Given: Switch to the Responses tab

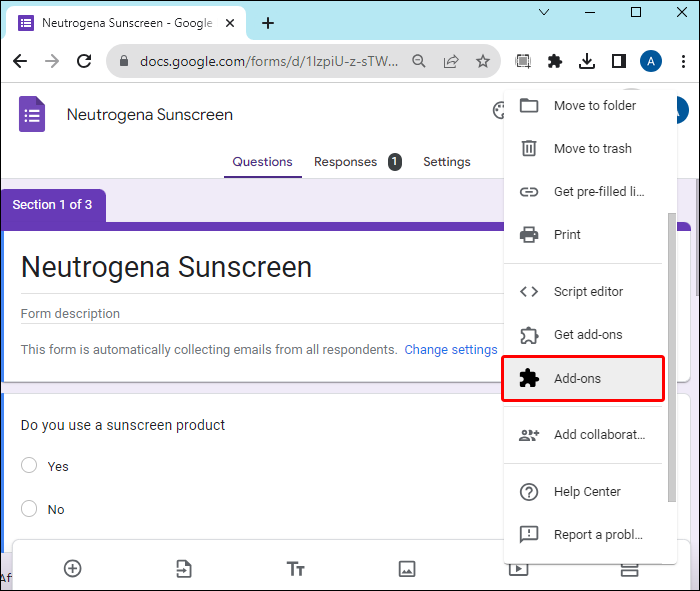Looking at the screenshot, I should coord(346,162).
